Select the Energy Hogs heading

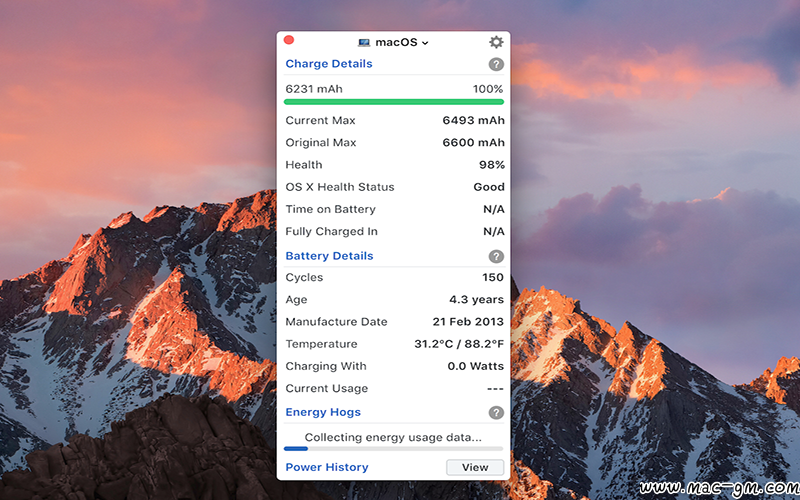[323, 412]
